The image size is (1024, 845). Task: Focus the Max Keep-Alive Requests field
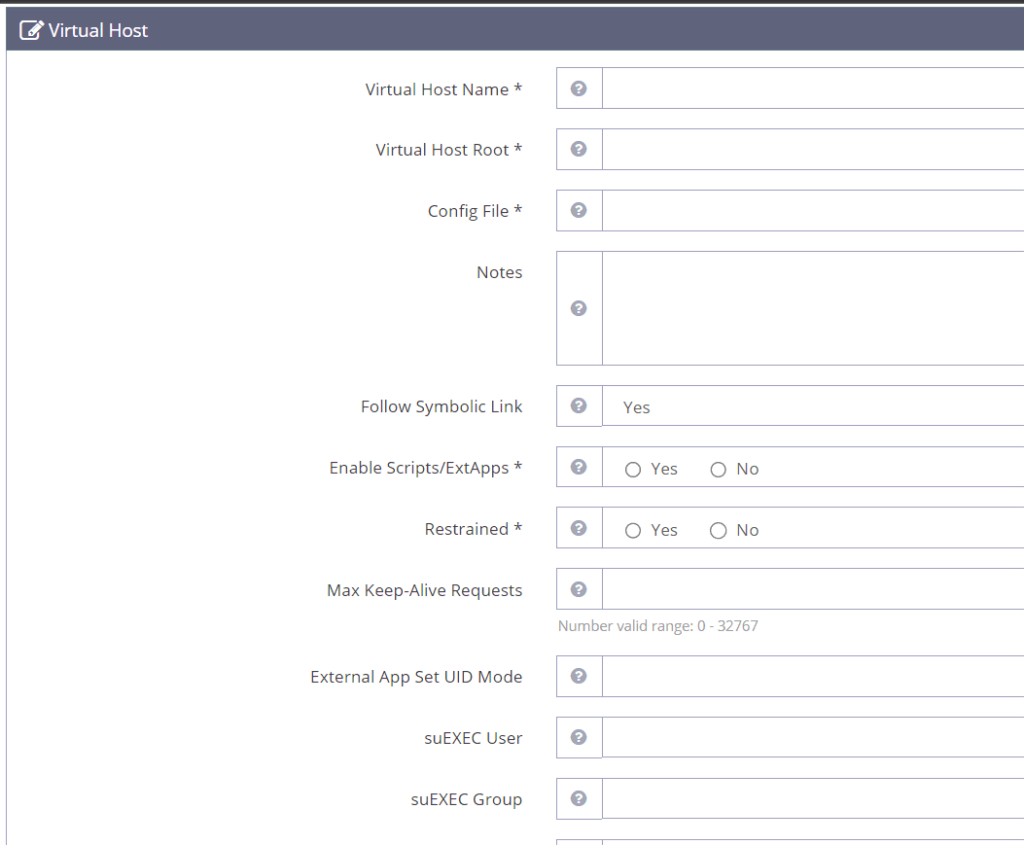click(813, 589)
